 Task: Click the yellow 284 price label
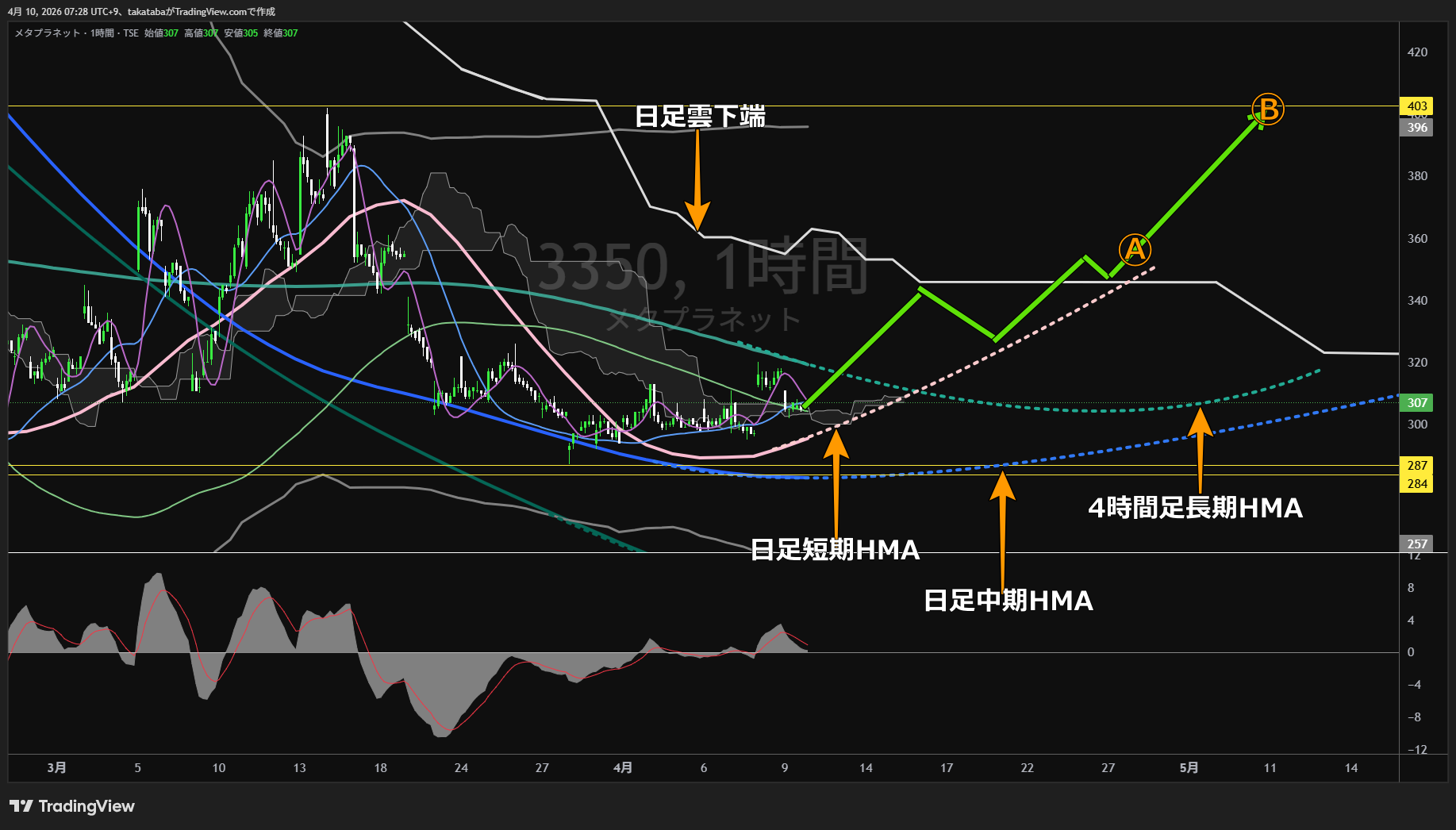[x=1416, y=483]
